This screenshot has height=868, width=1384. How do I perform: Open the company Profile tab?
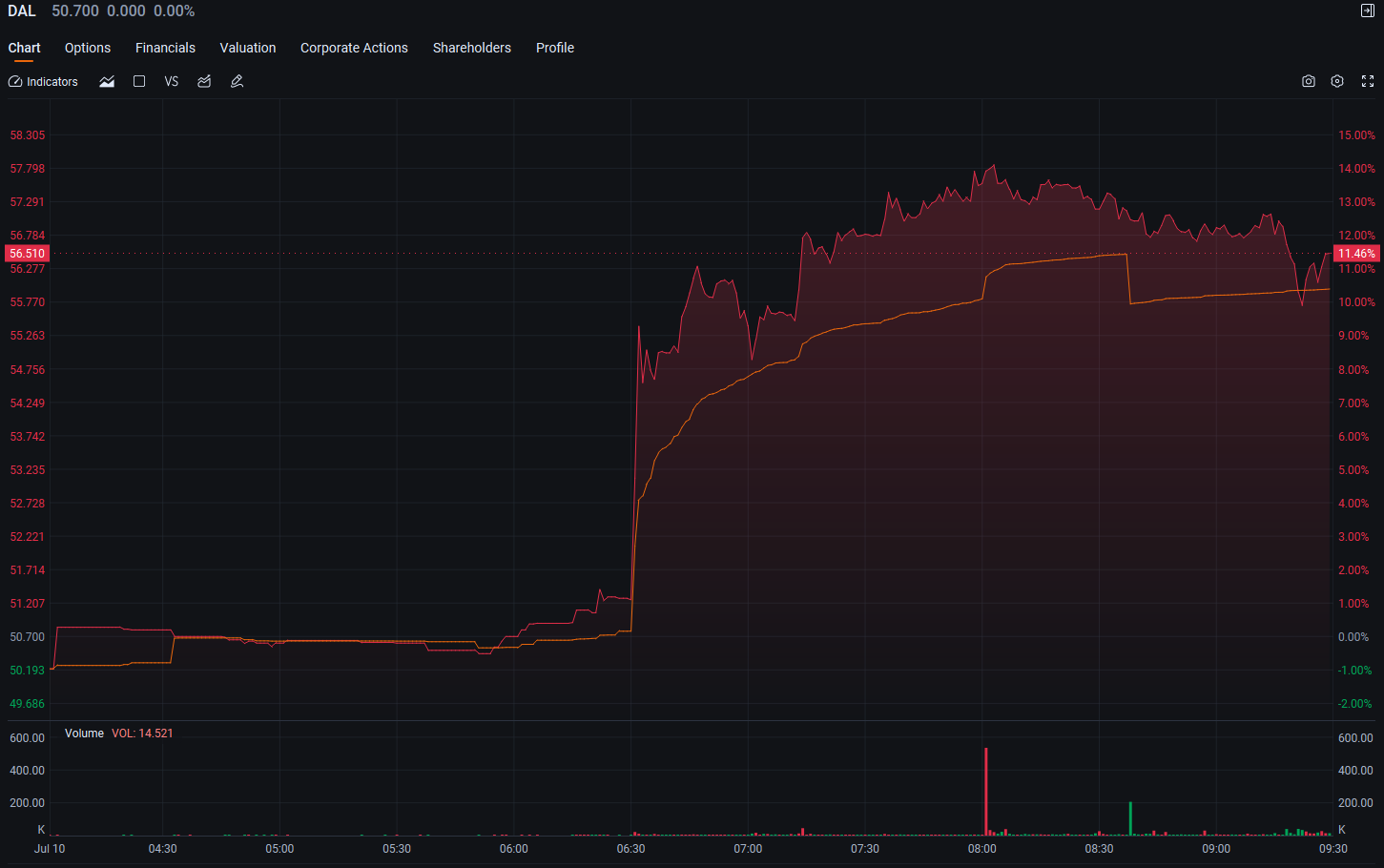[555, 48]
